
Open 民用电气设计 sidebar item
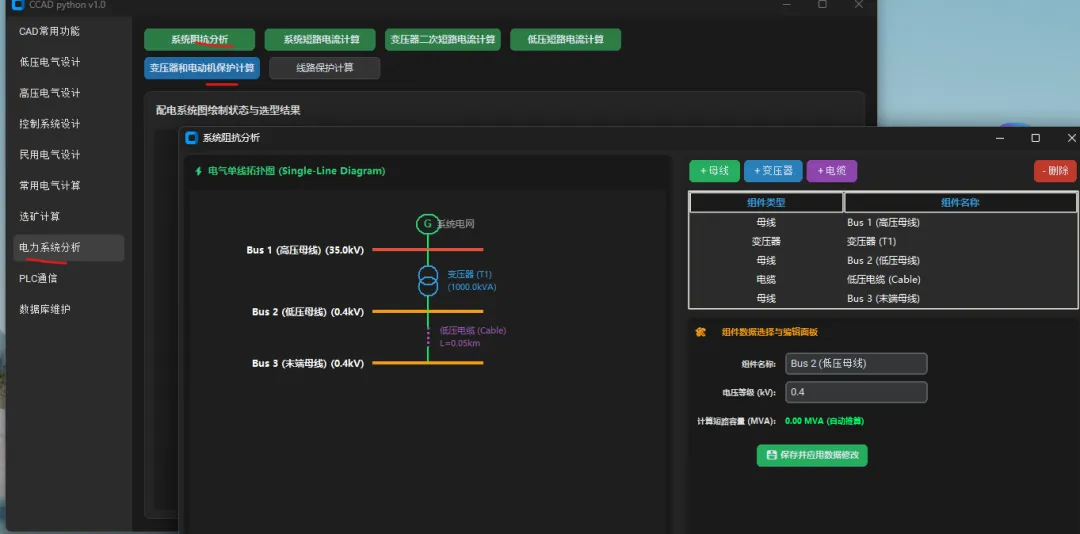[x=50, y=154]
